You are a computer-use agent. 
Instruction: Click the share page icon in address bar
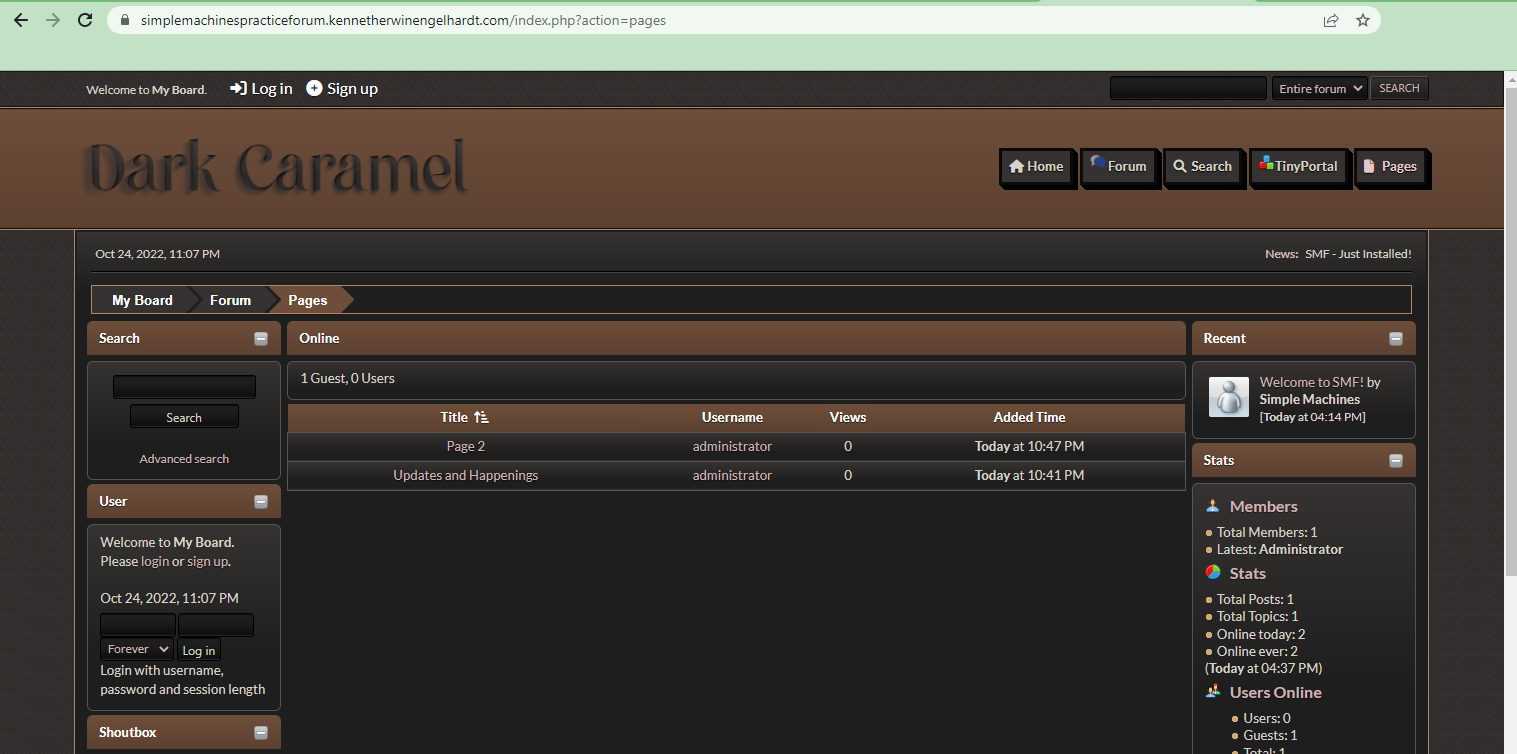click(1331, 20)
